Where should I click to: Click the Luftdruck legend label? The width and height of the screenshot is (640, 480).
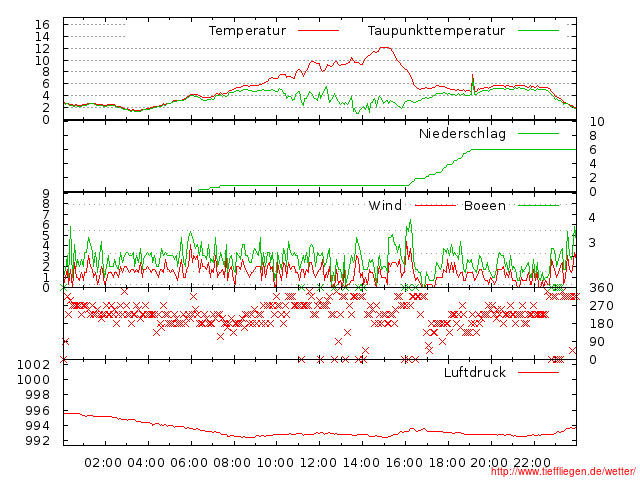click(x=475, y=372)
